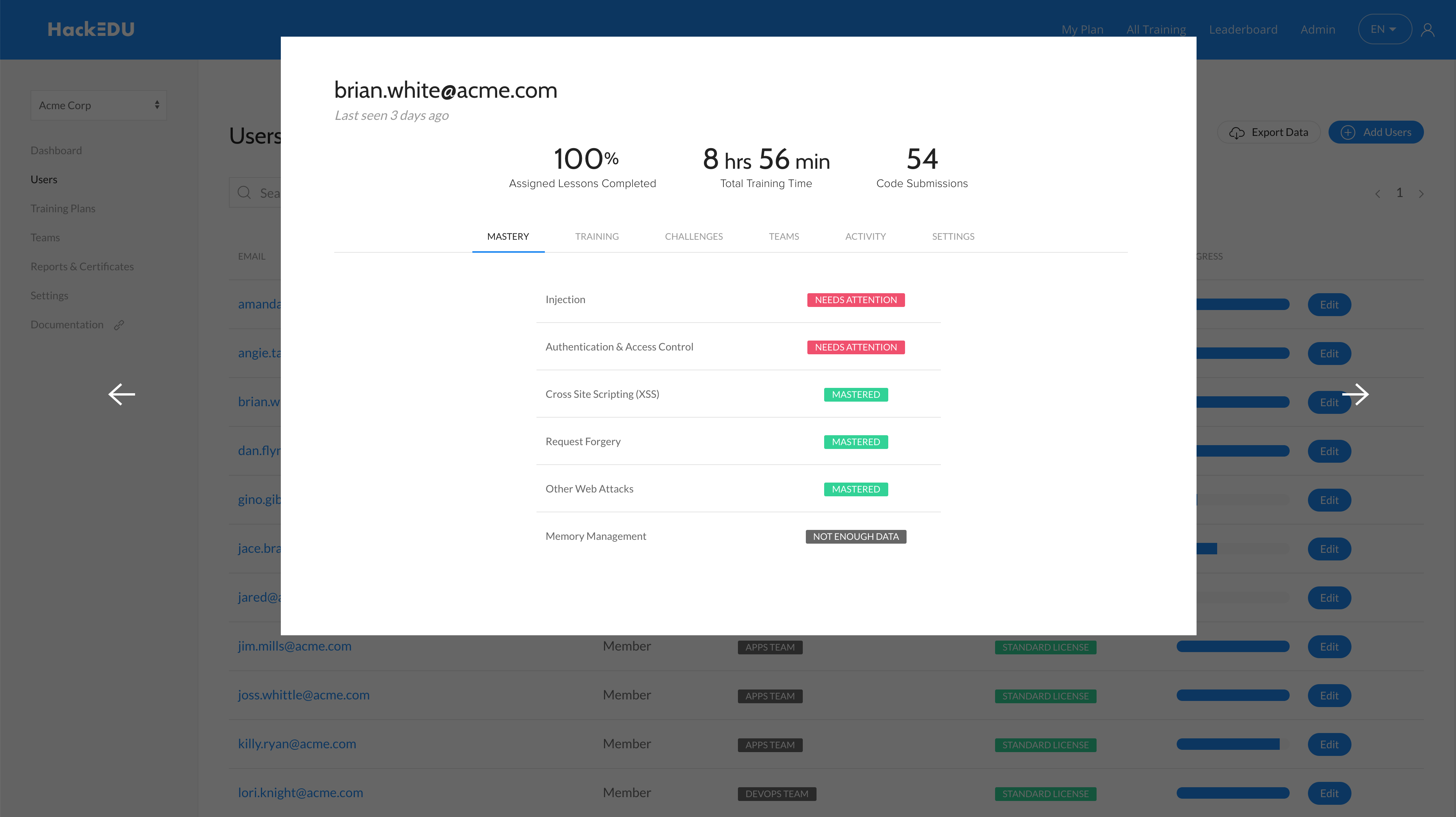The height and width of the screenshot is (817, 1456).
Task: Switch to the Mastery tab
Action: pyautogui.click(x=508, y=236)
